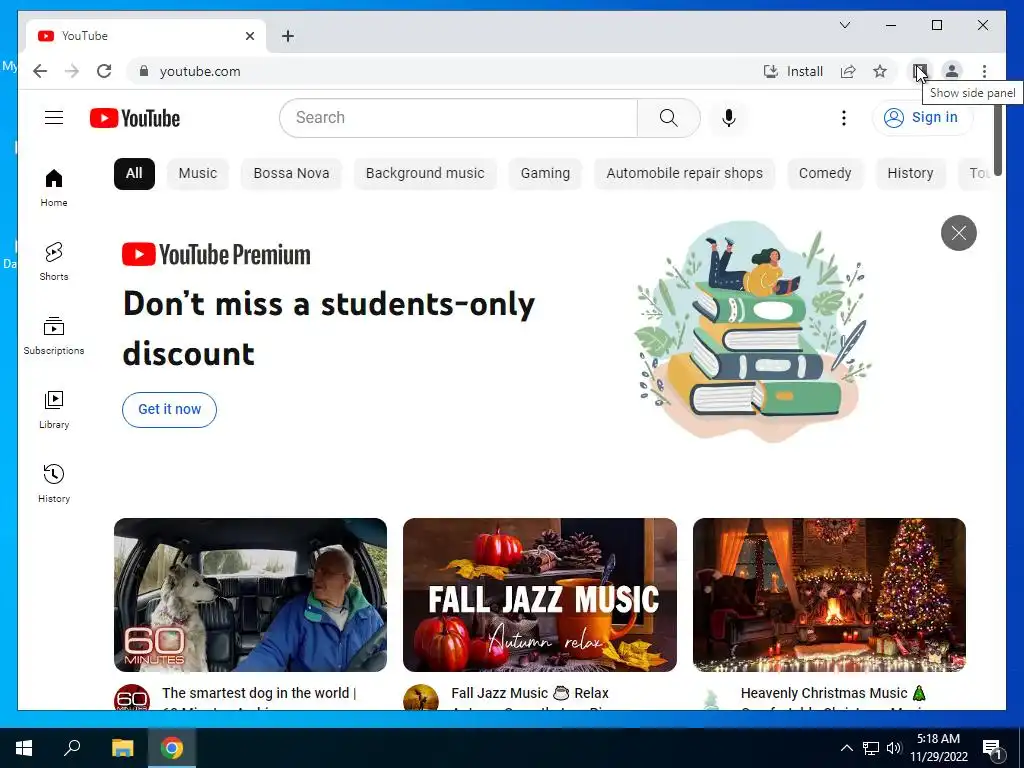The height and width of the screenshot is (768, 1024).
Task: Select the Gaming chip
Action: [545, 174]
